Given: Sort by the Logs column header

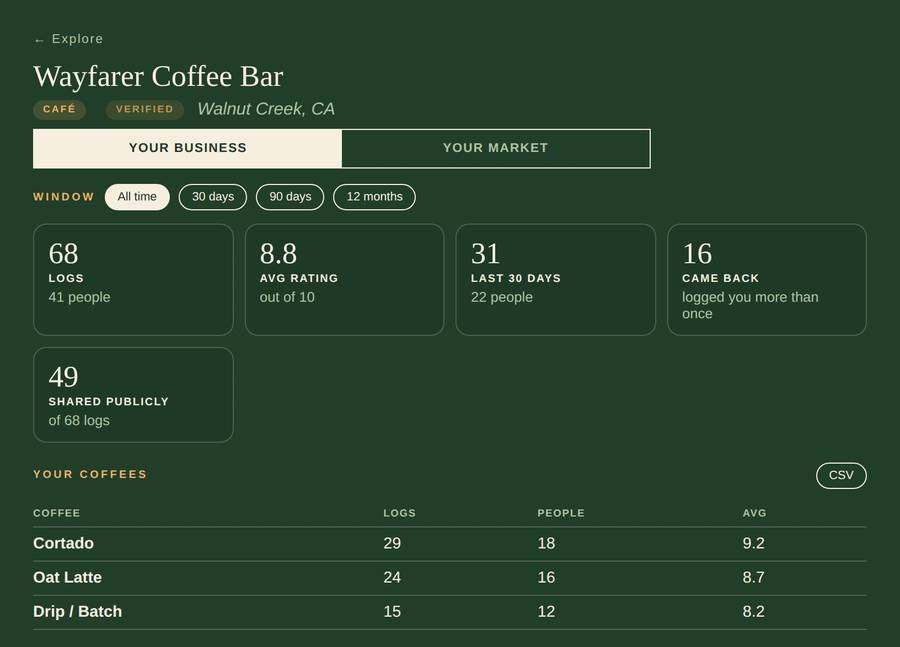Looking at the screenshot, I should [399, 513].
